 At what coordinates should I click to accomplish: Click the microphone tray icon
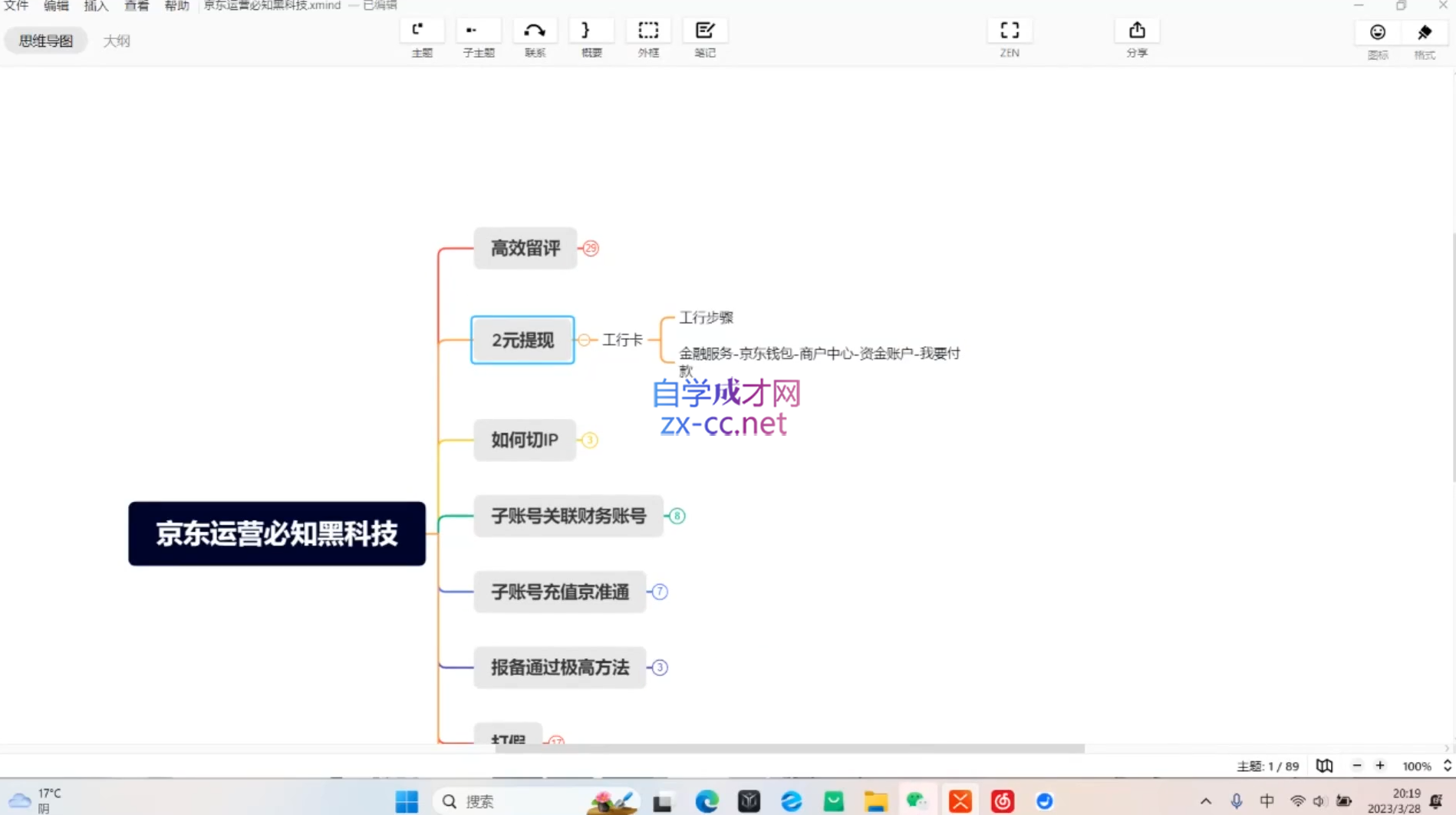(1237, 801)
